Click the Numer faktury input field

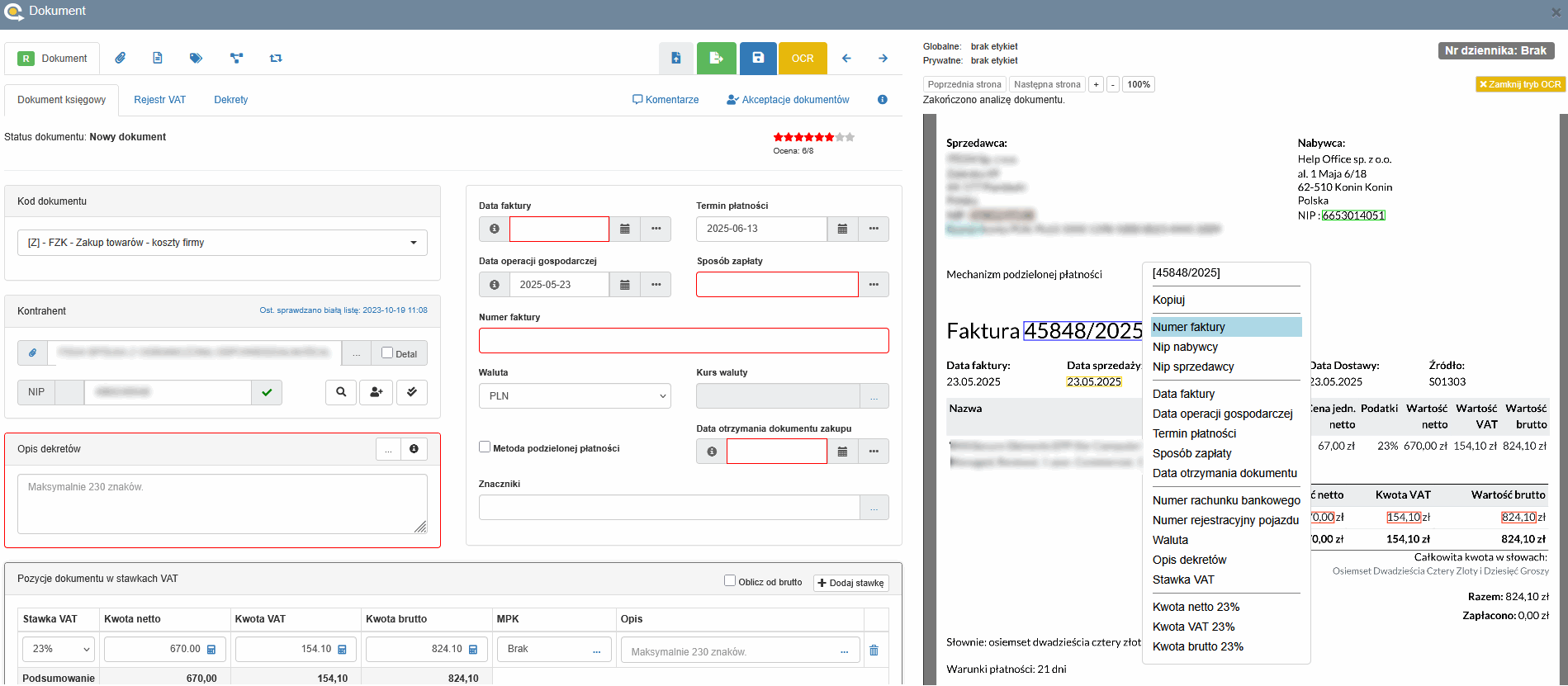click(x=684, y=340)
